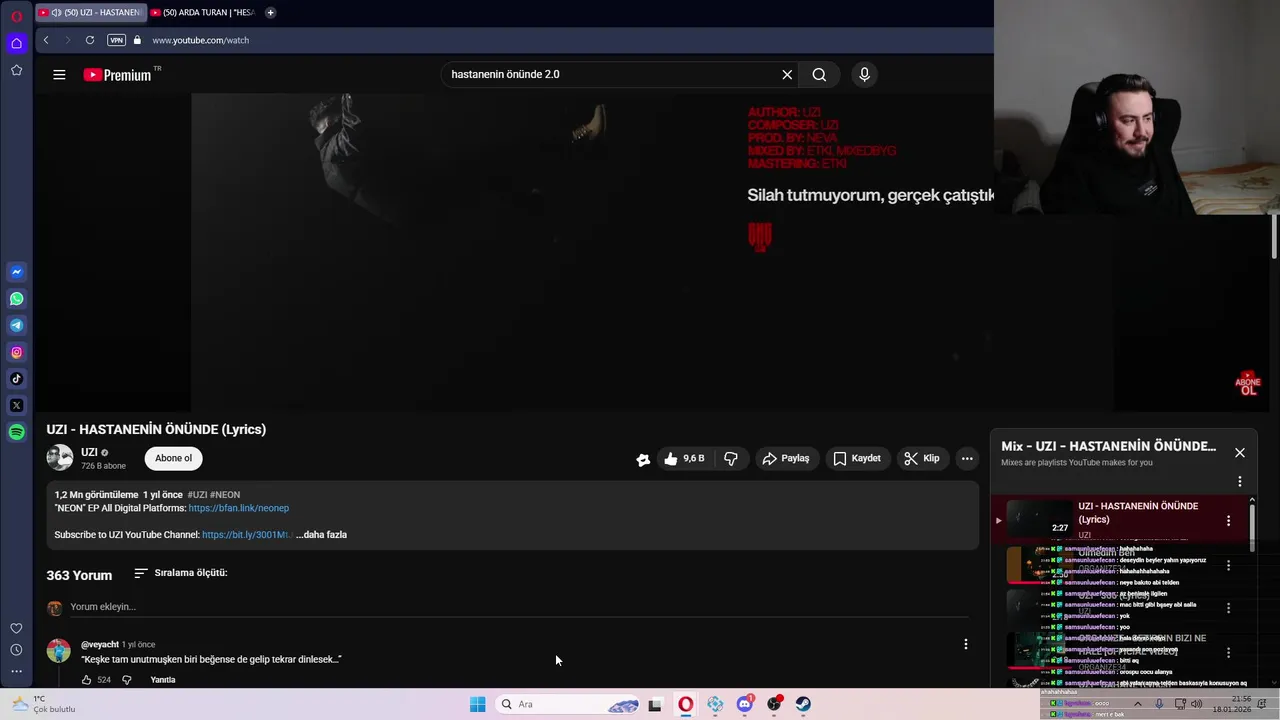Switch to the ARDA TURAN browser tab
Viewport: 1280px width, 720px height.
coord(202,12)
